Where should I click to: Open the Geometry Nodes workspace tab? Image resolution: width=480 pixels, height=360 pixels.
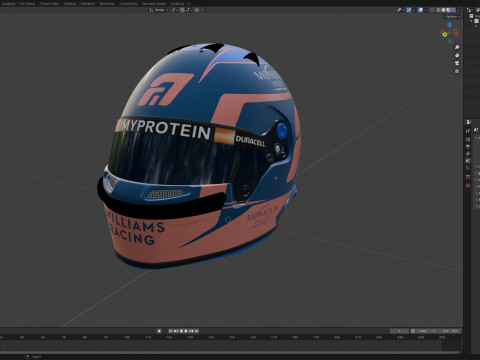point(154,4)
